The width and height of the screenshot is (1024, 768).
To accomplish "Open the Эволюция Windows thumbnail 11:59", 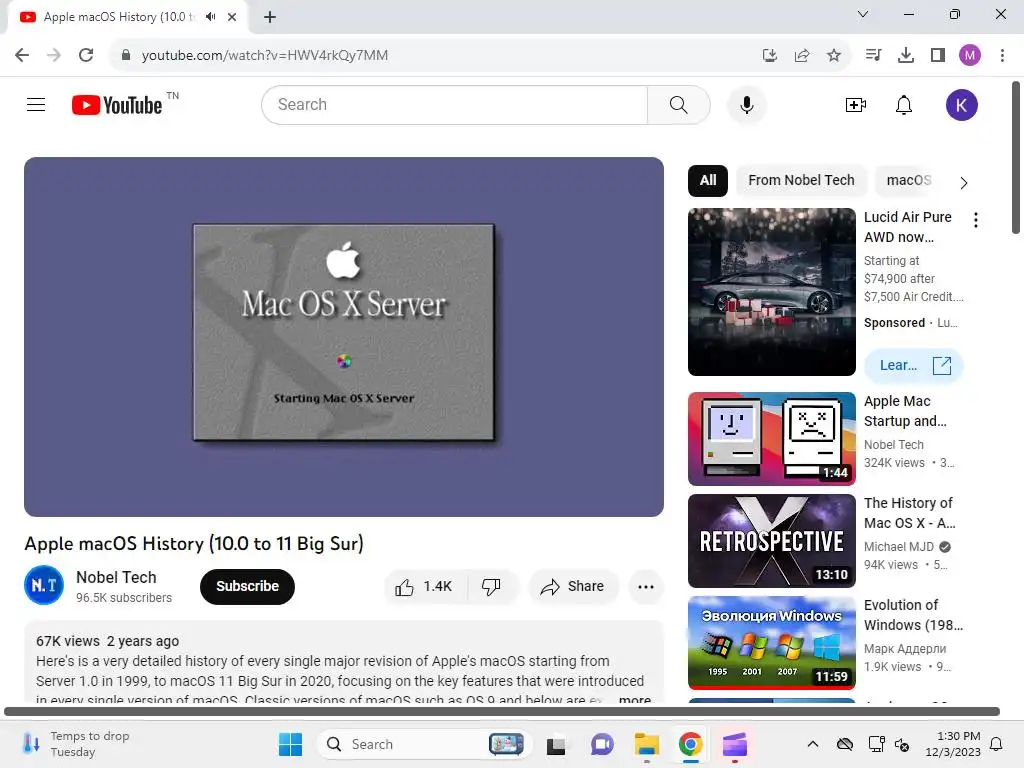I will click(x=772, y=643).
